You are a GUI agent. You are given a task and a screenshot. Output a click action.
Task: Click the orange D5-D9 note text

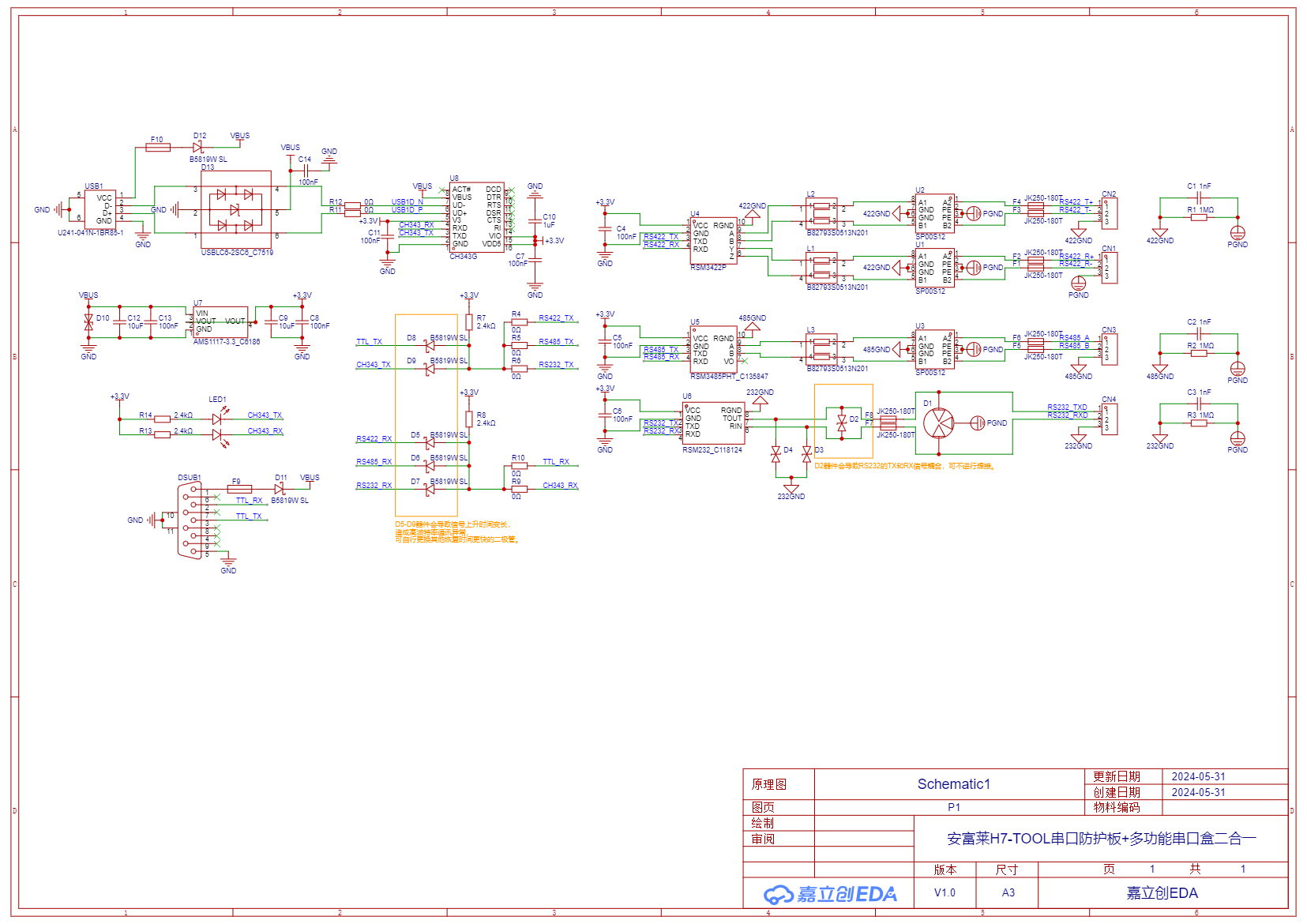click(x=457, y=532)
